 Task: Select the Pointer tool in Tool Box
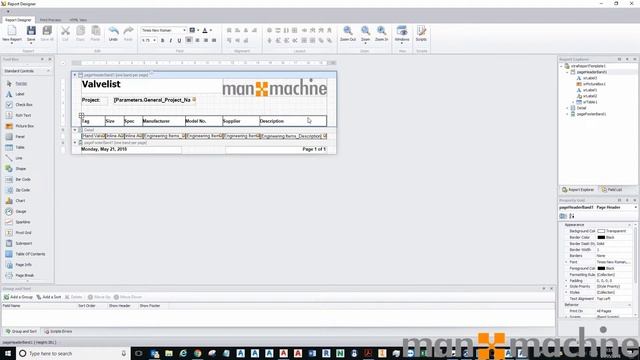[x=21, y=83]
